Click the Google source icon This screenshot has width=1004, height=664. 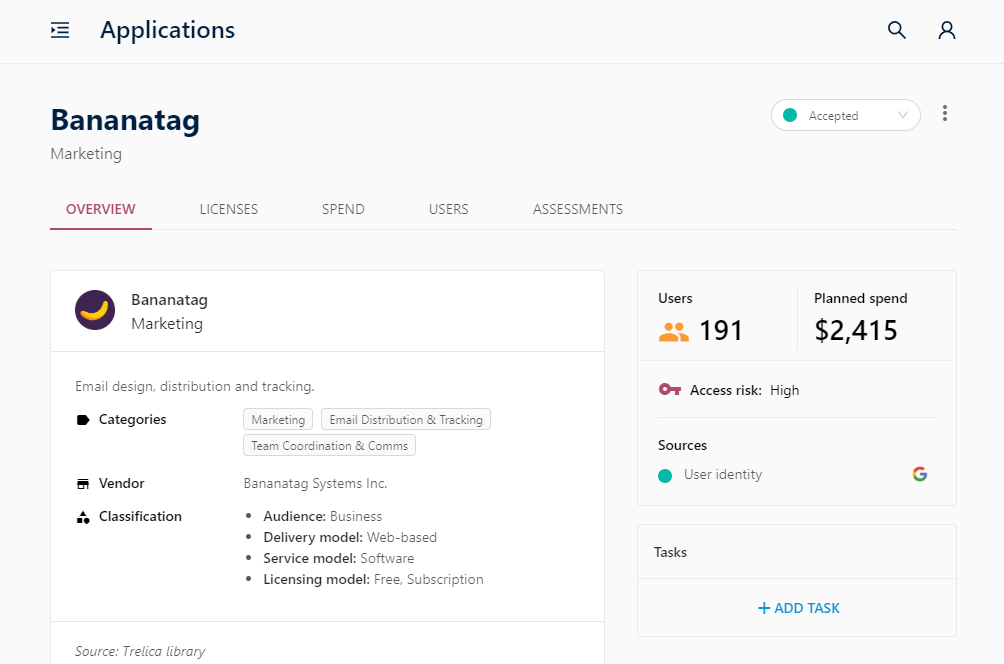click(919, 474)
